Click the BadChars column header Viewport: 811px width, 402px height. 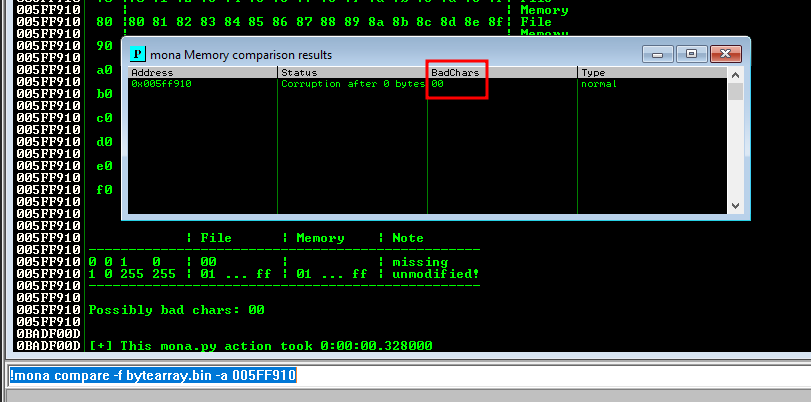click(503, 72)
